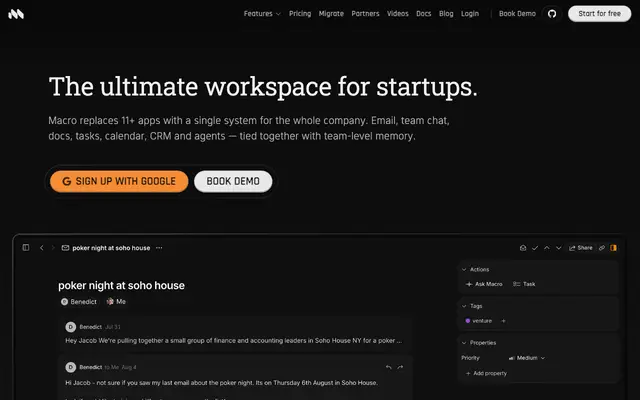Go back with the left arrow icon

pyautogui.click(x=41, y=248)
